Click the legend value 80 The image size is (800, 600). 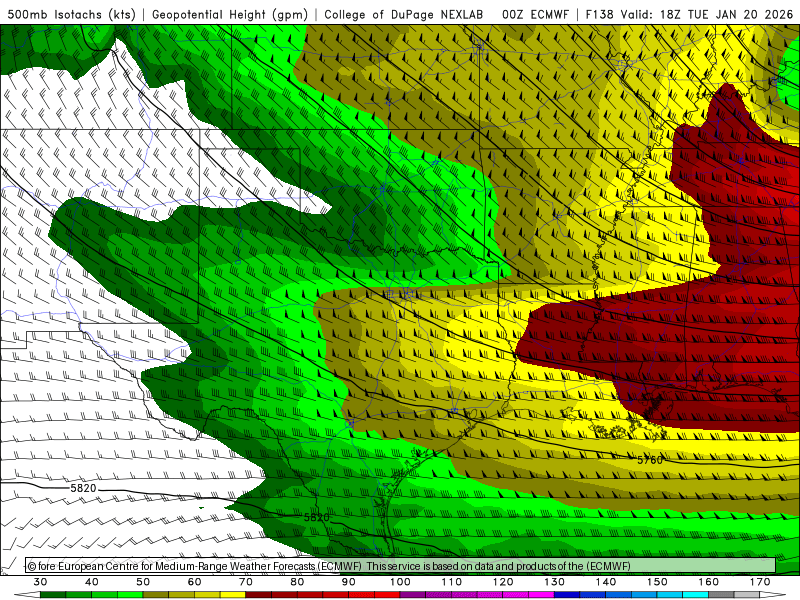point(297,582)
